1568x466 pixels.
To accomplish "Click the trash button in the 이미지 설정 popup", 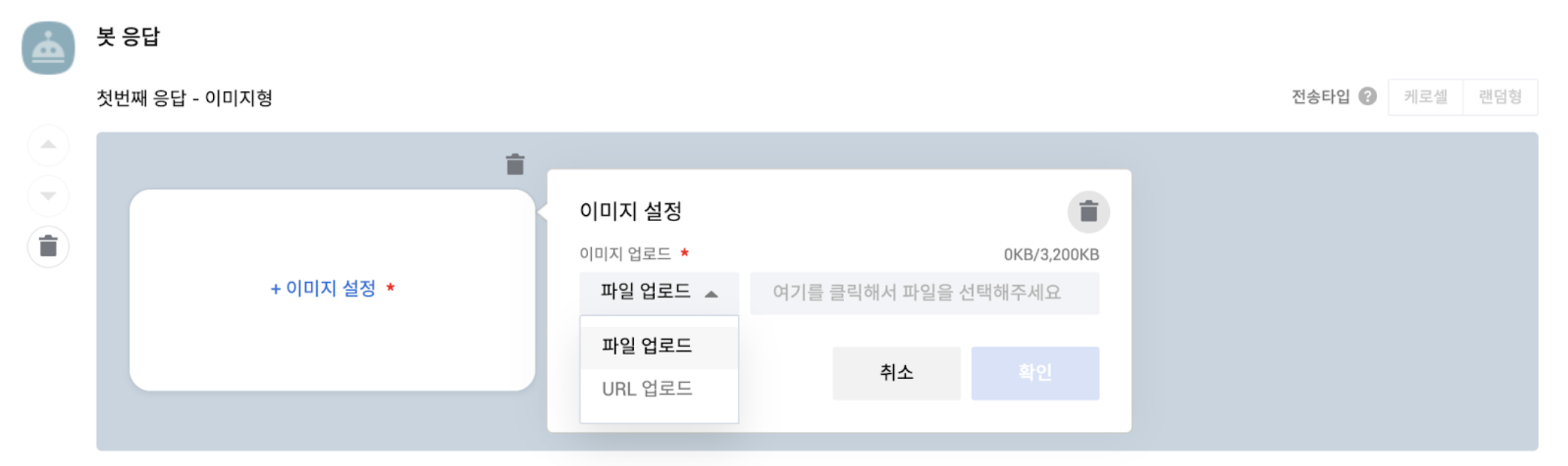I will [x=1088, y=211].
